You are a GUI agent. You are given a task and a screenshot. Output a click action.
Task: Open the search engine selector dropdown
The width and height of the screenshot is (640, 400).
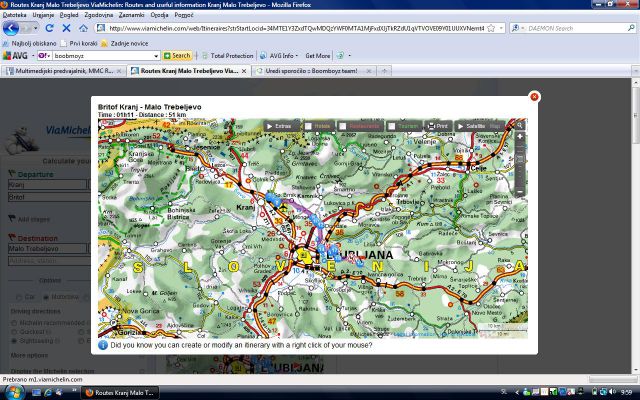(x=518, y=28)
